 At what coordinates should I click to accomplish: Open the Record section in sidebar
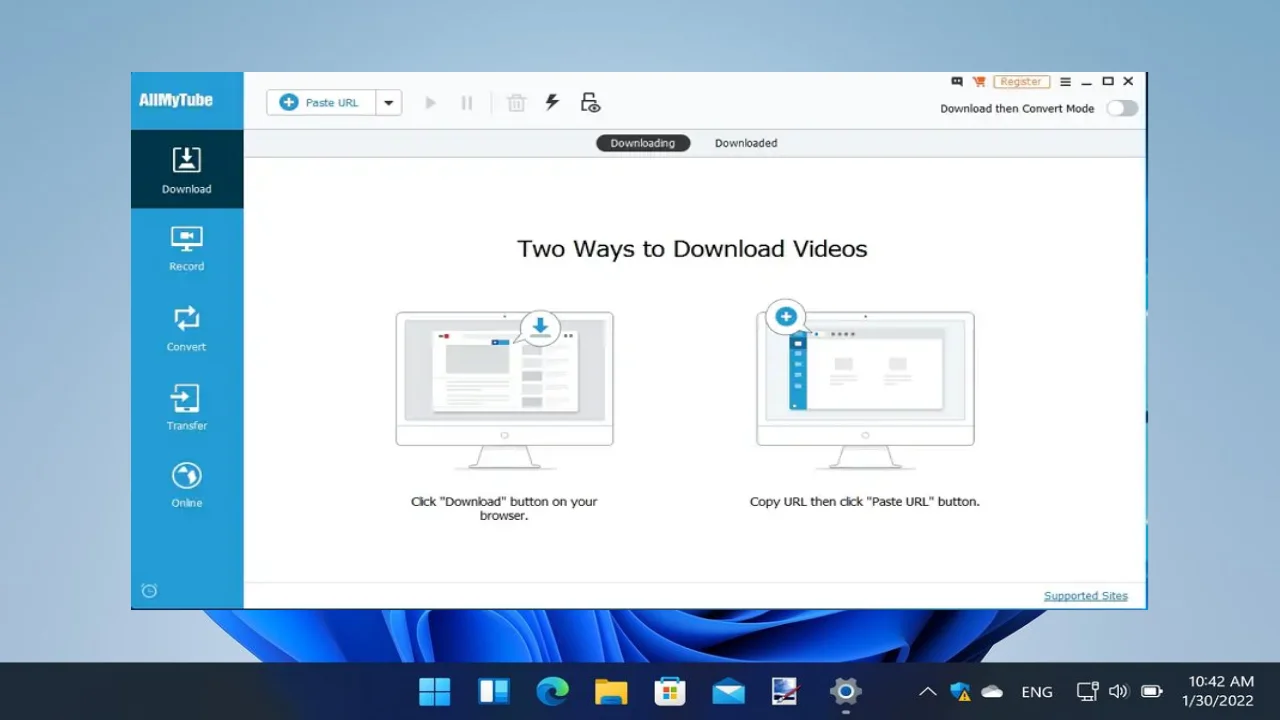[x=187, y=248]
